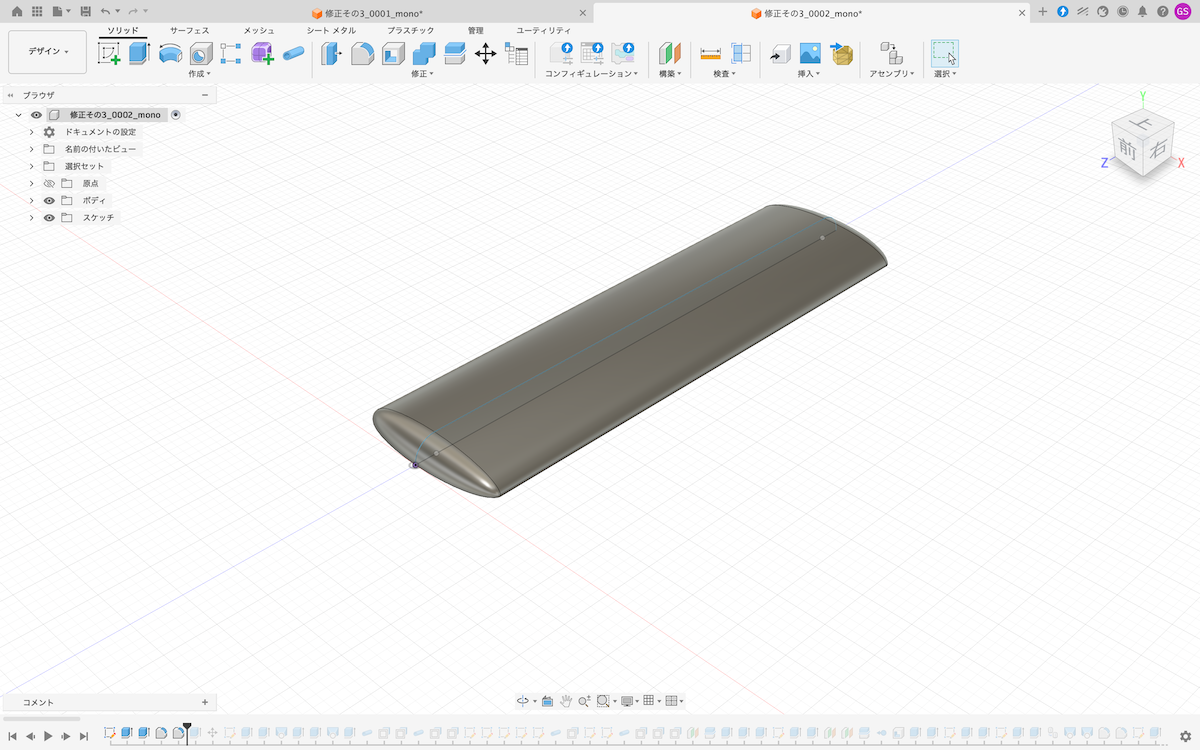
Task: Play the timeline
Action: [48, 736]
